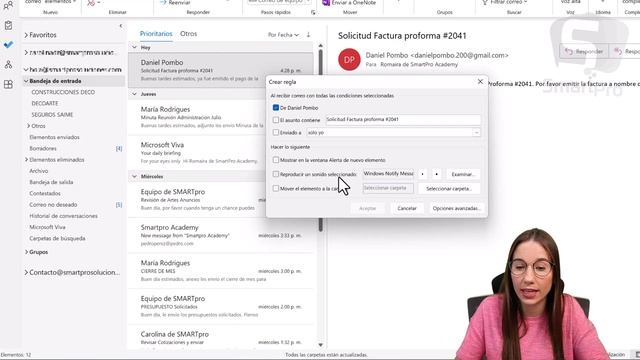Screen dimensions: 640x360
Task: Expand the Elementos eliminados folder
Action: click(x=26, y=160)
